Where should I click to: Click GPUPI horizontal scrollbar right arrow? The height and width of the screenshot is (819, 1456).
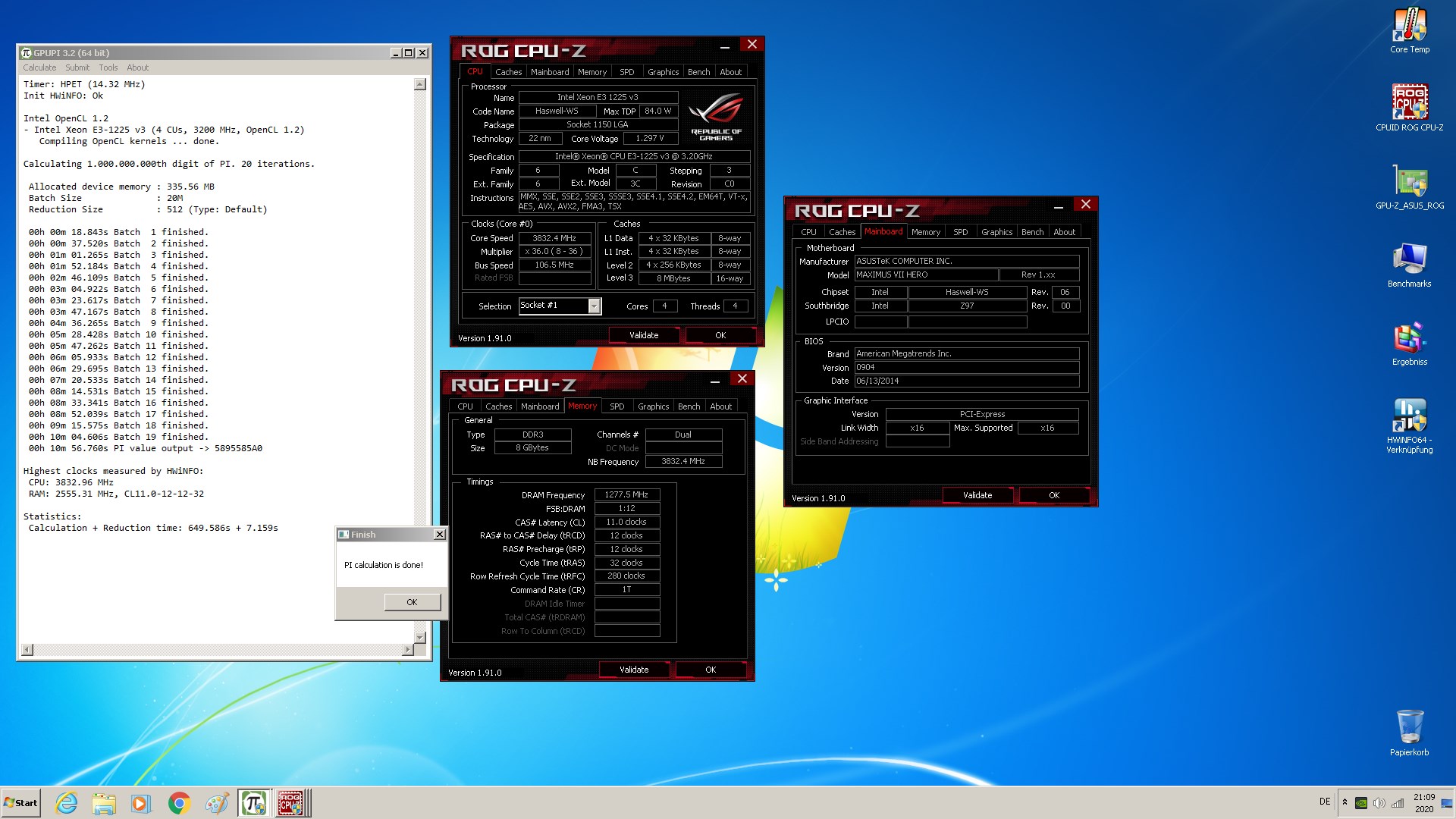point(408,650)
